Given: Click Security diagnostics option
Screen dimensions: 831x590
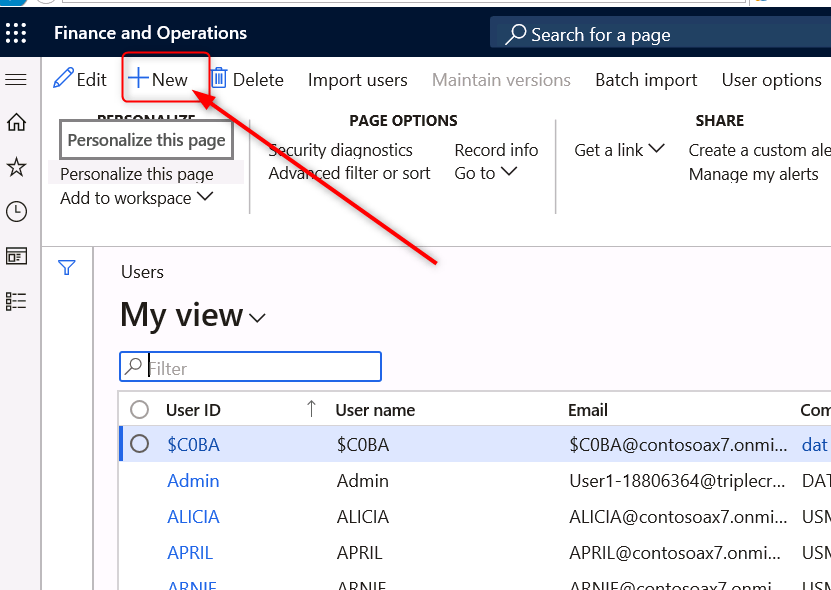Looking at the screenshot, I should 340,150.
